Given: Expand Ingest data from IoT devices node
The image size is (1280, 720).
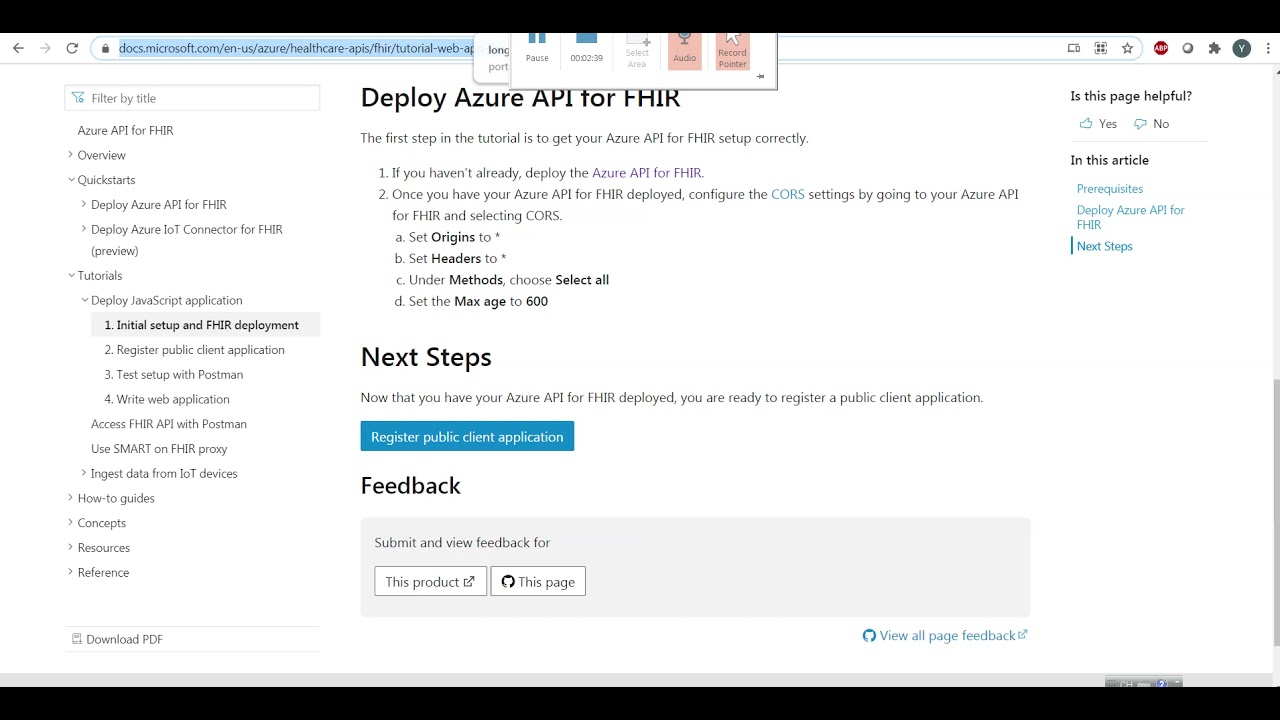Looking at the screenshot, I should pos(84,474).
